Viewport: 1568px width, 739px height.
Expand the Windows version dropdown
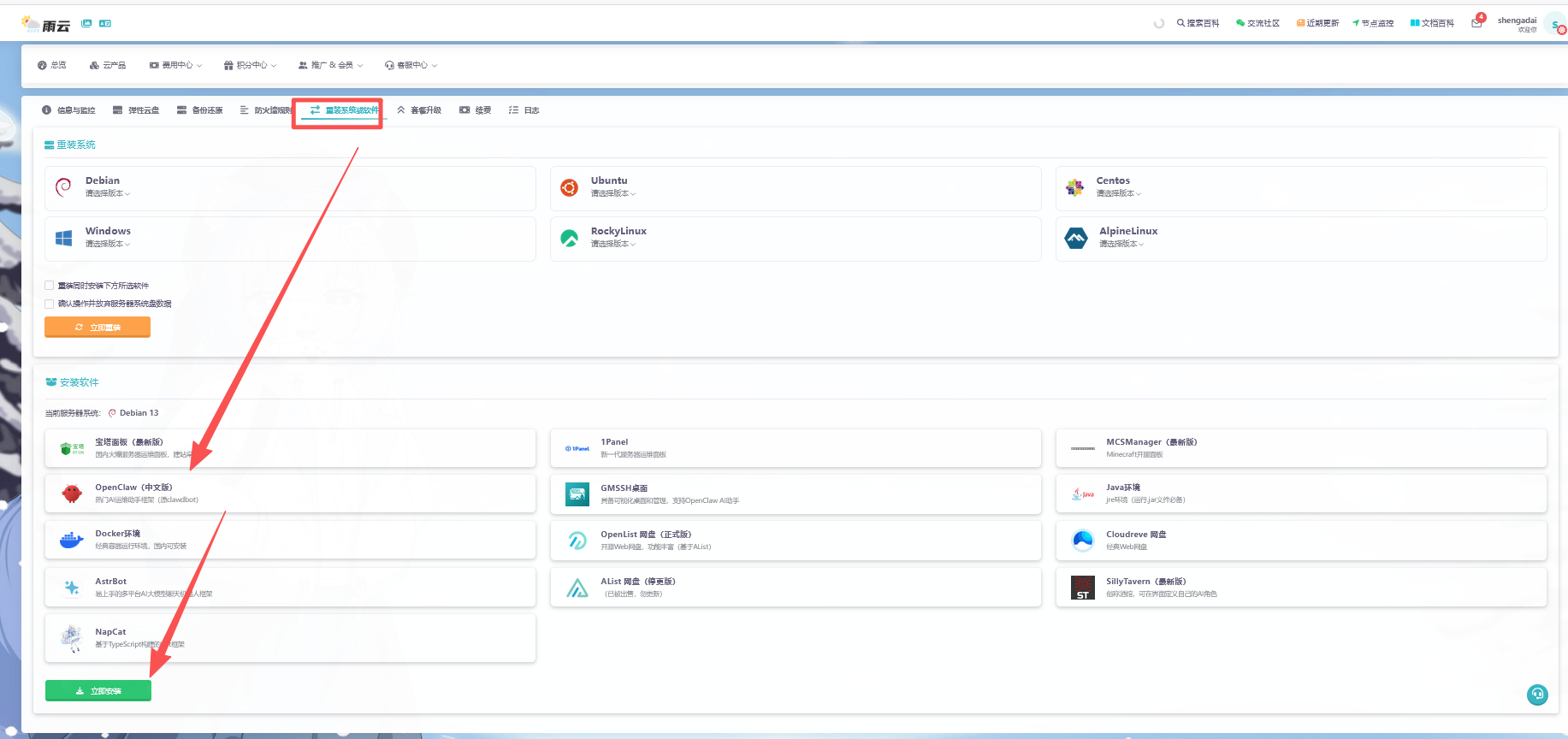[108, 244]
